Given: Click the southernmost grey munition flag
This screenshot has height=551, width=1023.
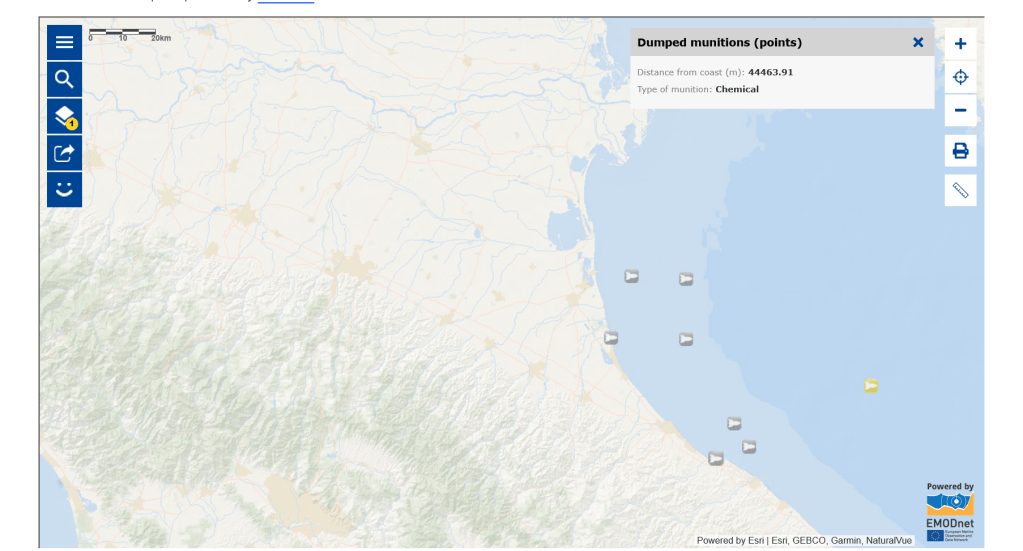Looking at the screenshot, I should (x=716, y=459).
